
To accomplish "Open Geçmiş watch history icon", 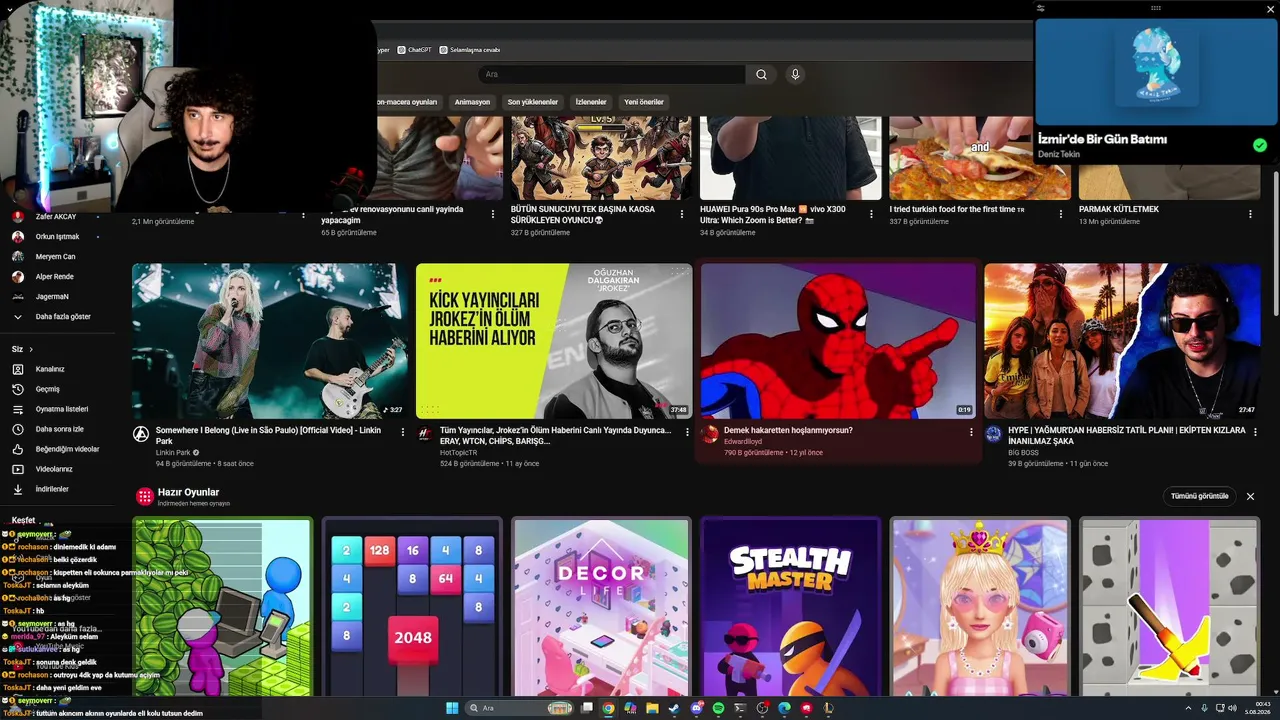I will (17, 389).
